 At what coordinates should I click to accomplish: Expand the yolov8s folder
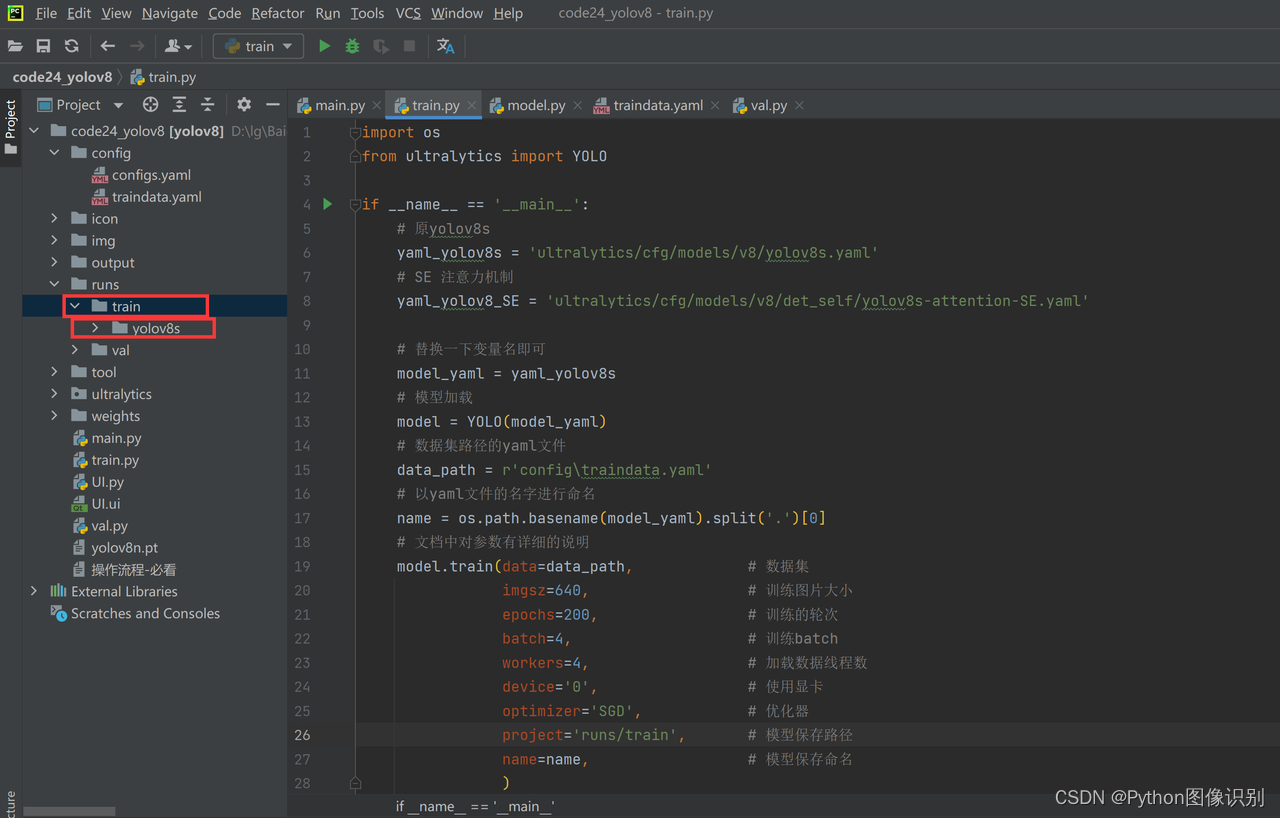tap(95, 328)
